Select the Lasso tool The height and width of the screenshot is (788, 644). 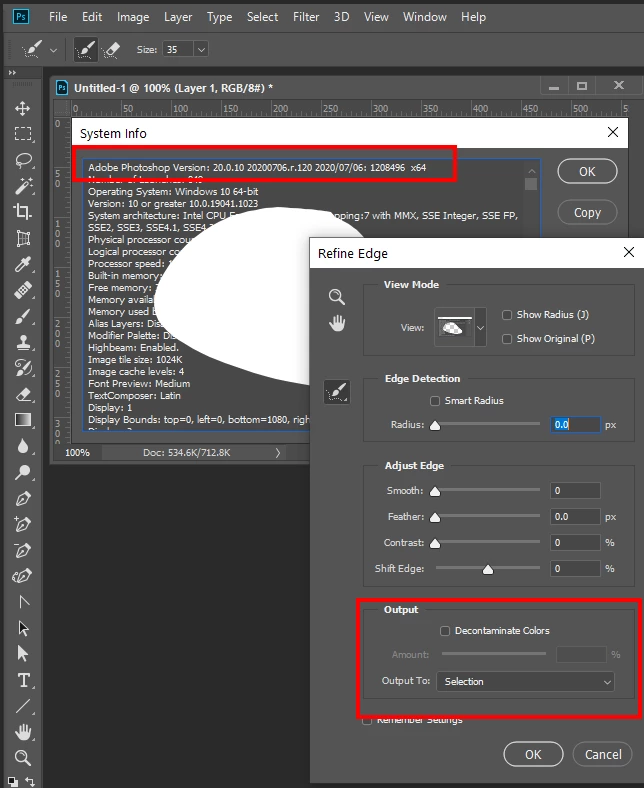pyautogui.click(x=24, y=160)
